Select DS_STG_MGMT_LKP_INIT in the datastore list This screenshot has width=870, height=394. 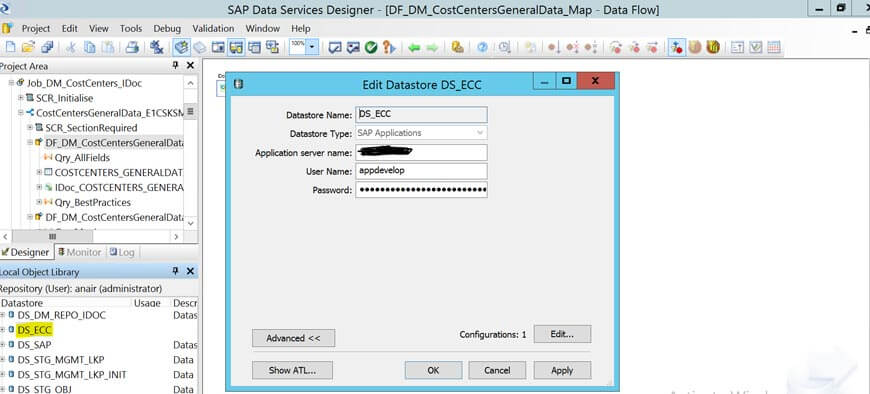pos(72,375)
